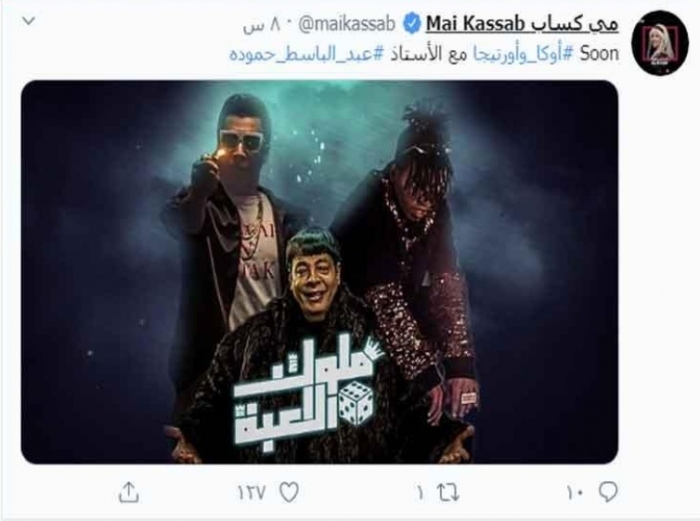The image size is (700, 521).
Task: Click the reply speech bubble icon
Action: coord(608,492)
